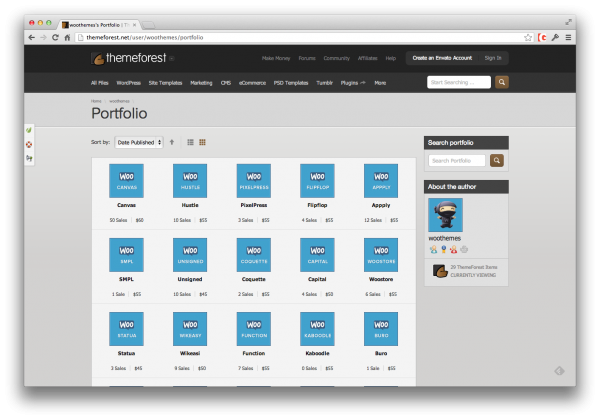
Task: Open the red bracket extension icon
Action: point(542,37)
